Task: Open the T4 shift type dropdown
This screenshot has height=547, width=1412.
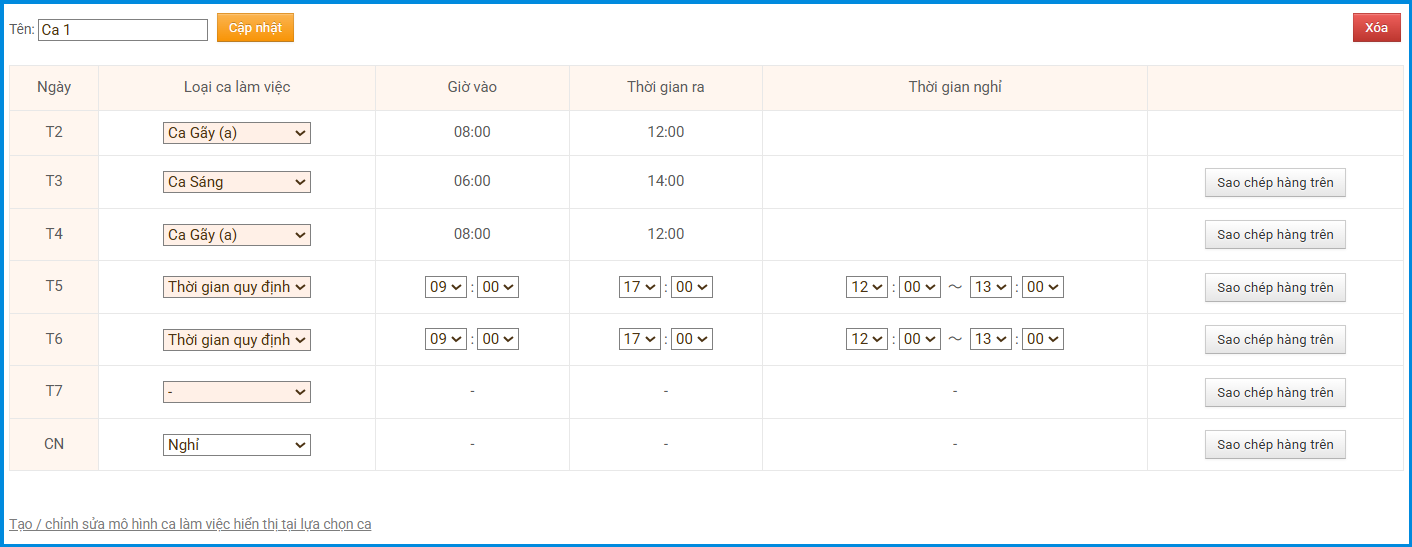Action: pos(237,235)
